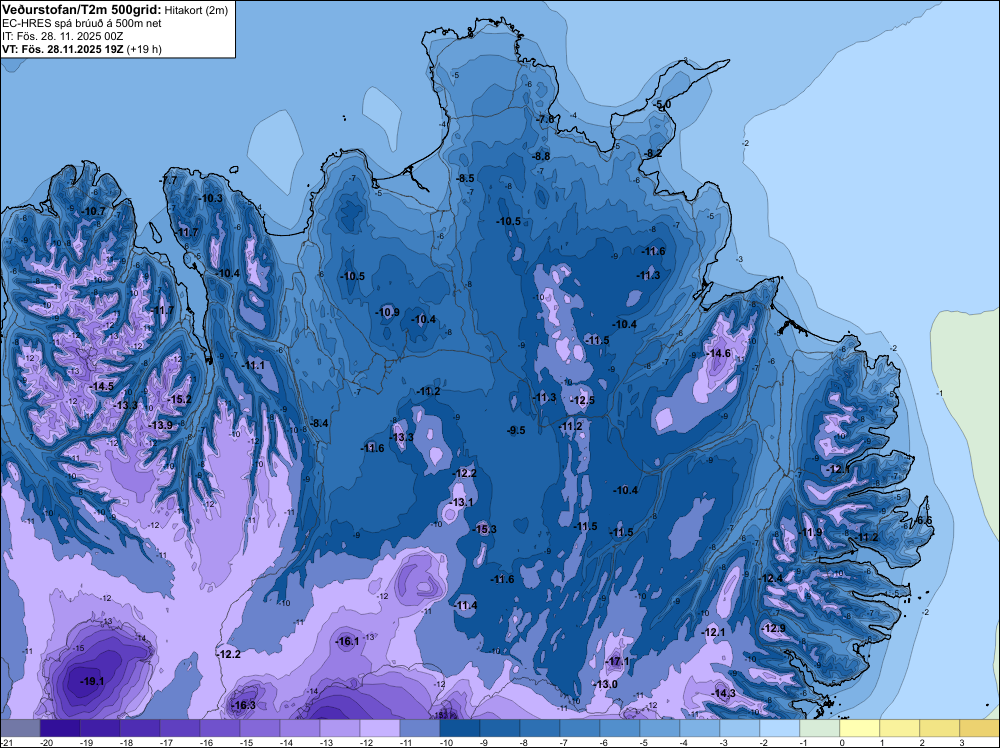
Task: Click the -7.7 temperature label
Action: click(x=168, y=180)
